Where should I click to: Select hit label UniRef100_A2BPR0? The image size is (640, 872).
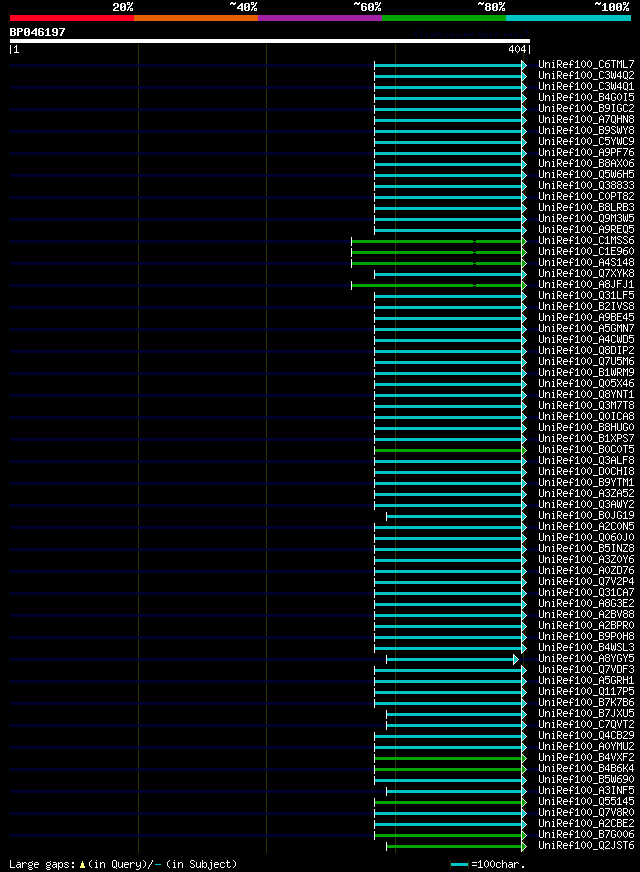(586, 626)
